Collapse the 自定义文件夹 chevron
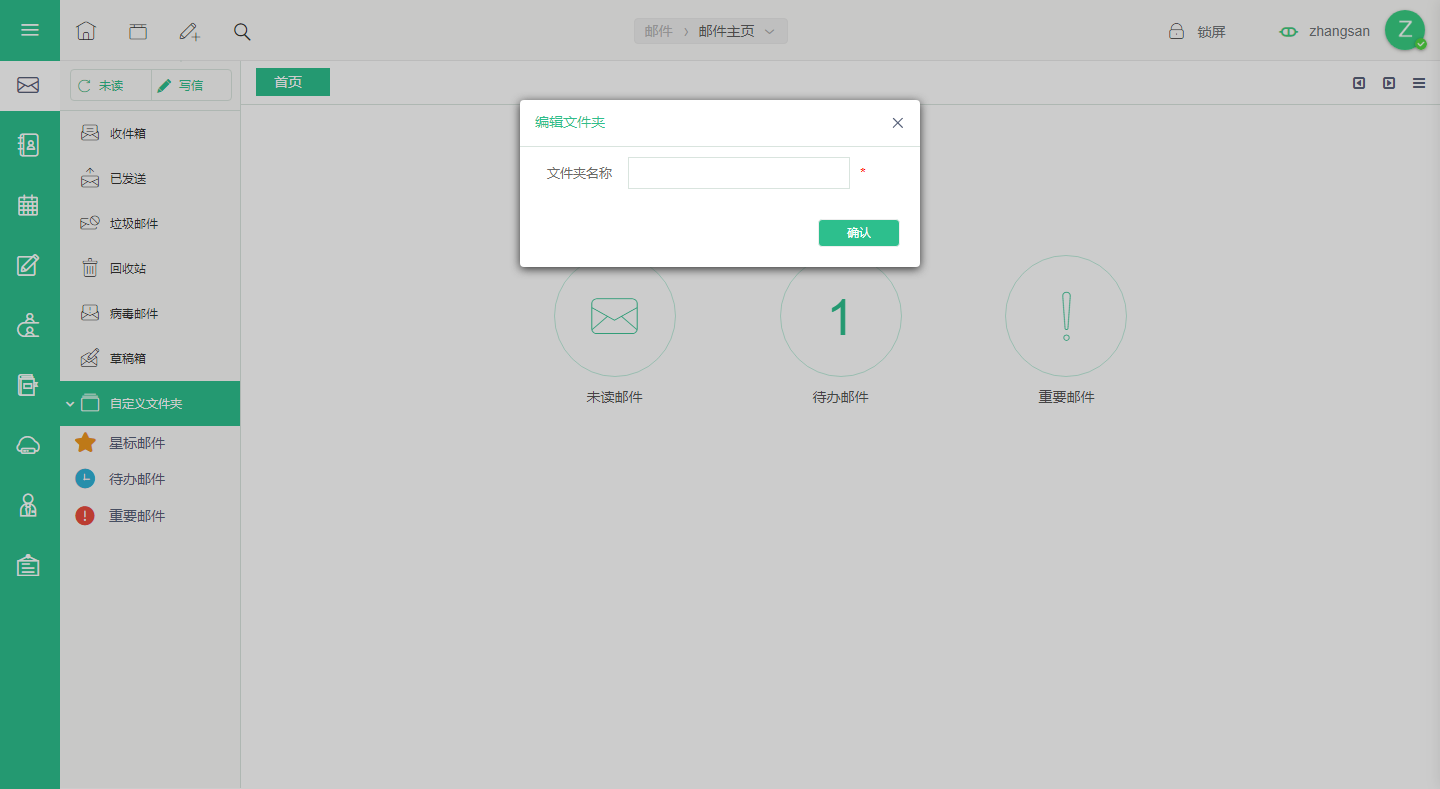 pos(70,404)
